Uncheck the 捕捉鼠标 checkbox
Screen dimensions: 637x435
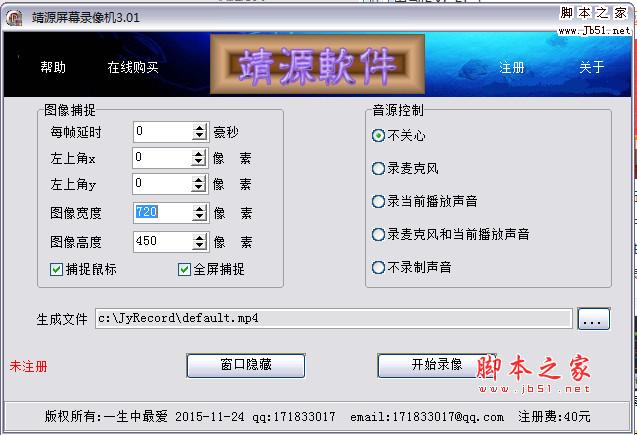pyautogui.click(x=56, y=269)
